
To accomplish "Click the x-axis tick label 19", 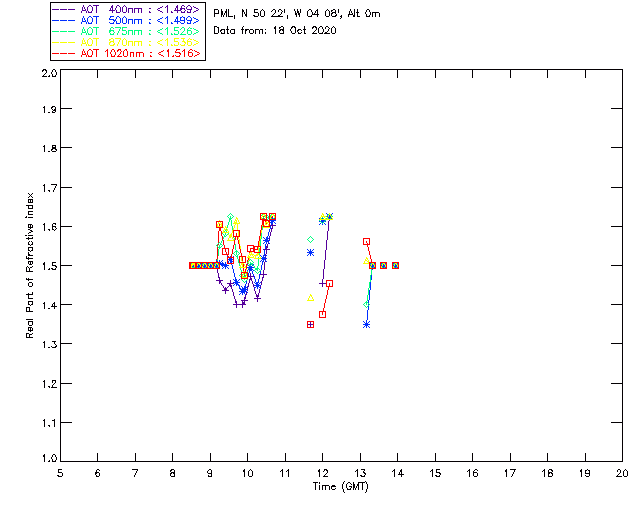I will click(x=585, y=473).
